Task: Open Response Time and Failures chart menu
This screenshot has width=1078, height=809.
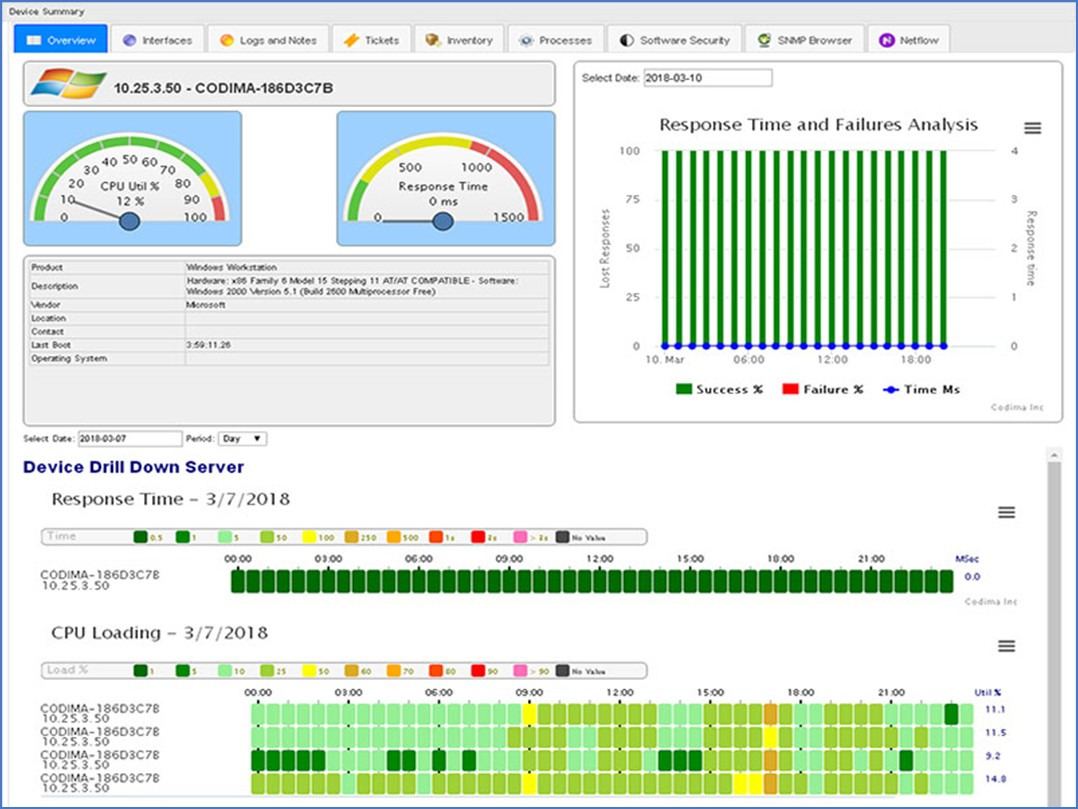Action: tap(1032, 128)
